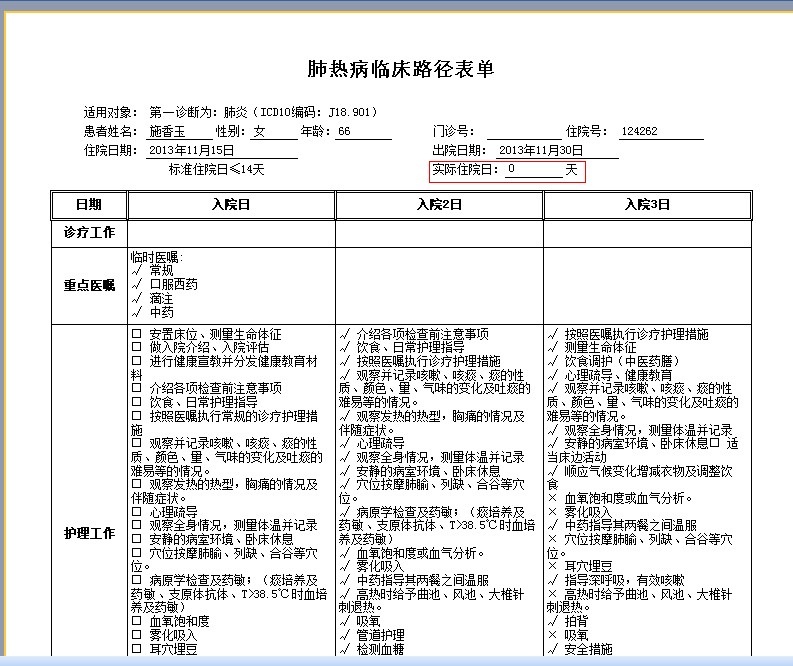Tick the 入院日 column's 雾化吸入 box
Image resolution: width=793 pixels, height=666 pixels.
pos(137,635)
